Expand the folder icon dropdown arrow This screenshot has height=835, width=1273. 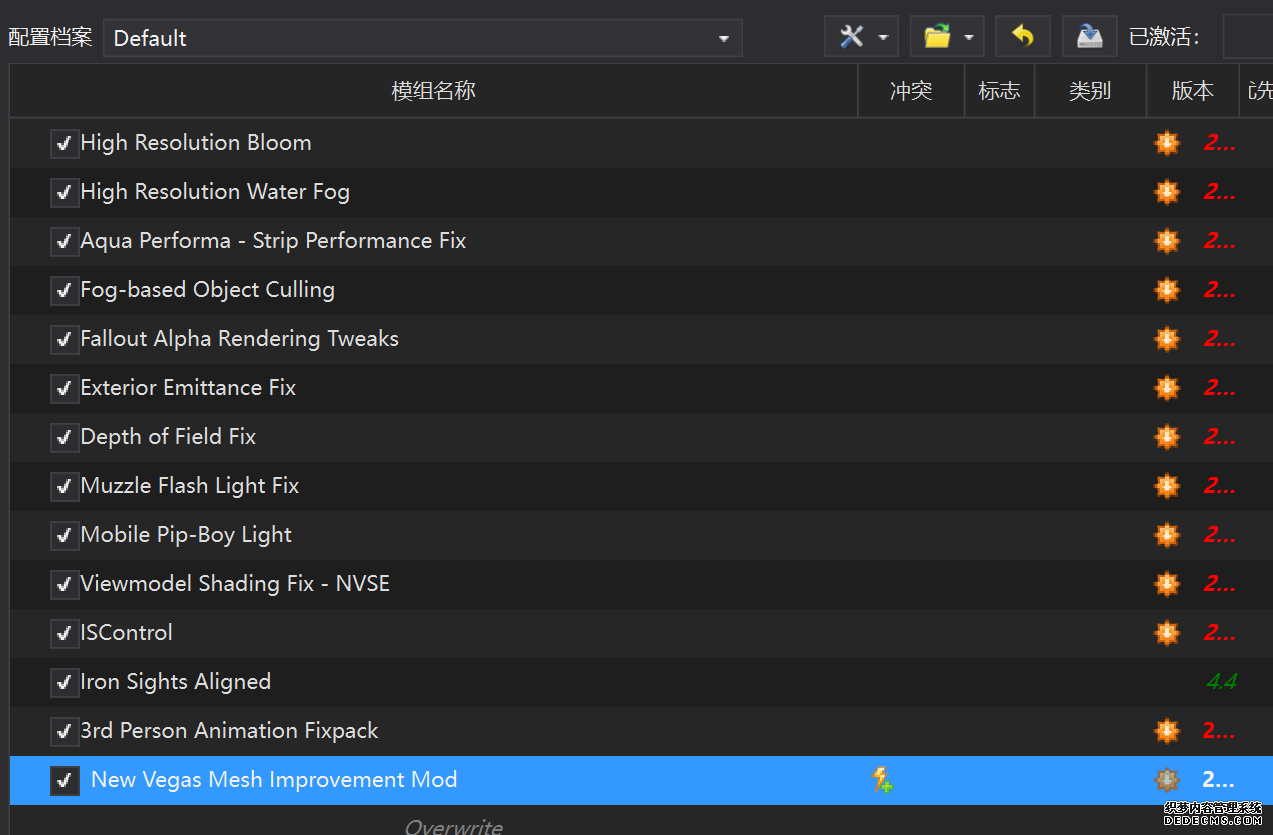pyautogui.click(x=969, y=38)
